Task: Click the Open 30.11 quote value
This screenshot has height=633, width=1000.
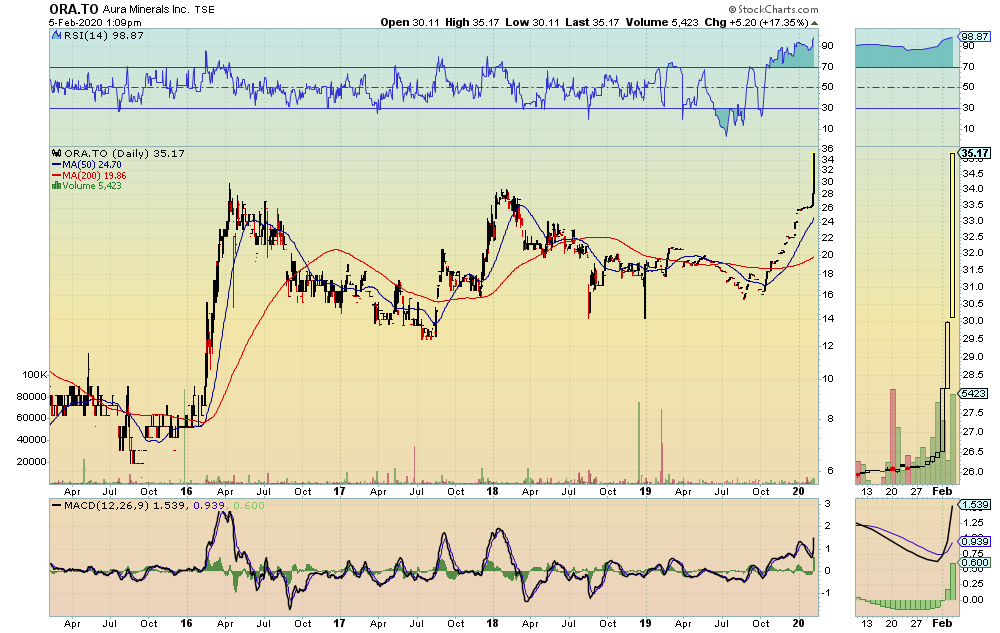Action: point(409,22)
